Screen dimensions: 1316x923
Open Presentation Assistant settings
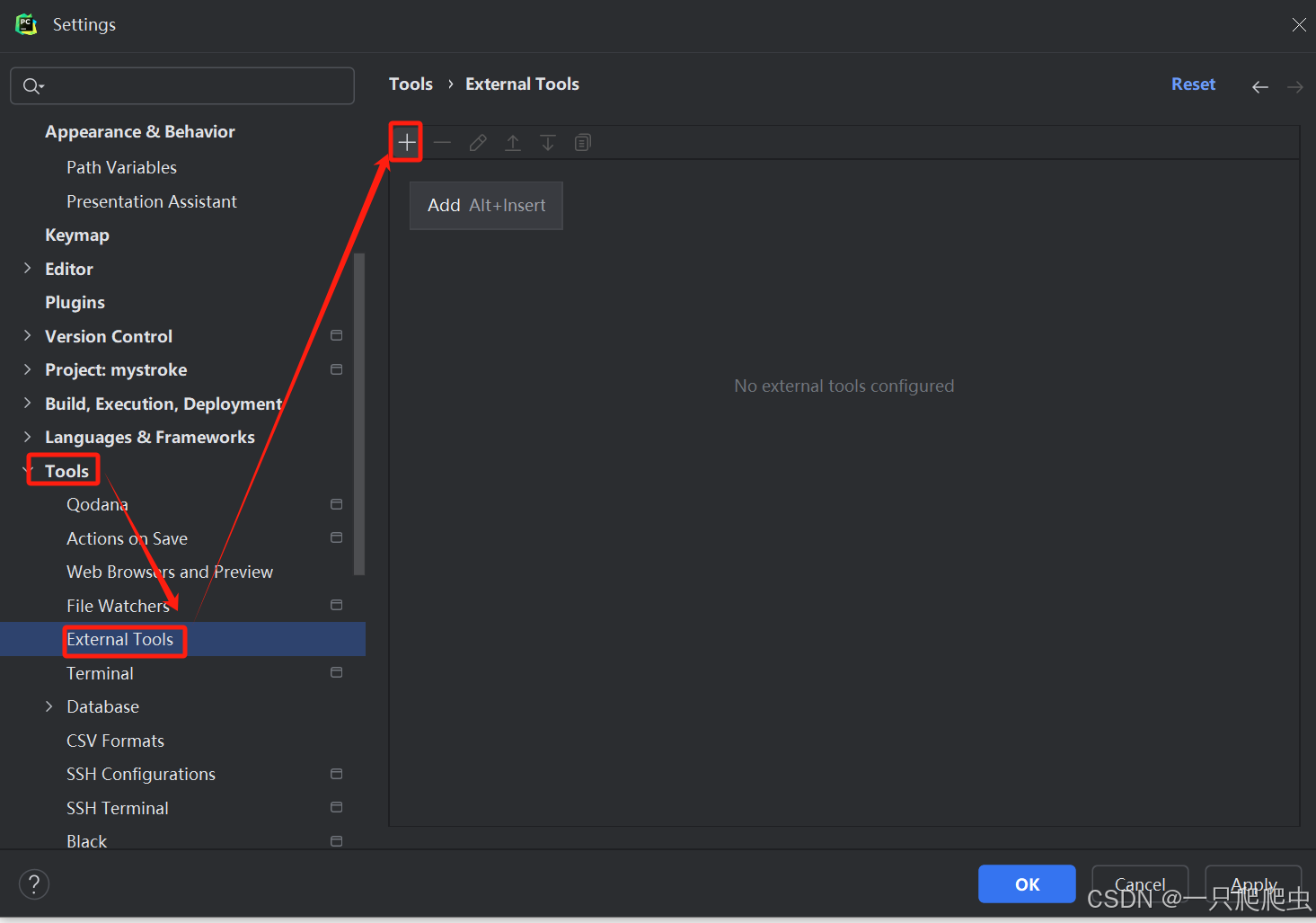tap(152, 201)
